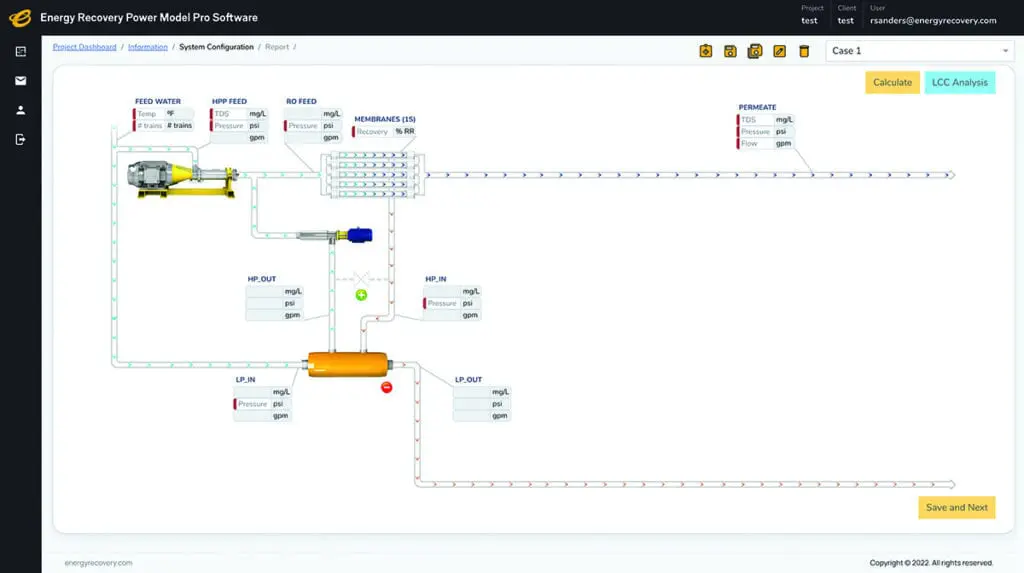Select the orange pressure exchanger graphic
This screenshot has width=1024, height=573.
[x=347, y=364]
